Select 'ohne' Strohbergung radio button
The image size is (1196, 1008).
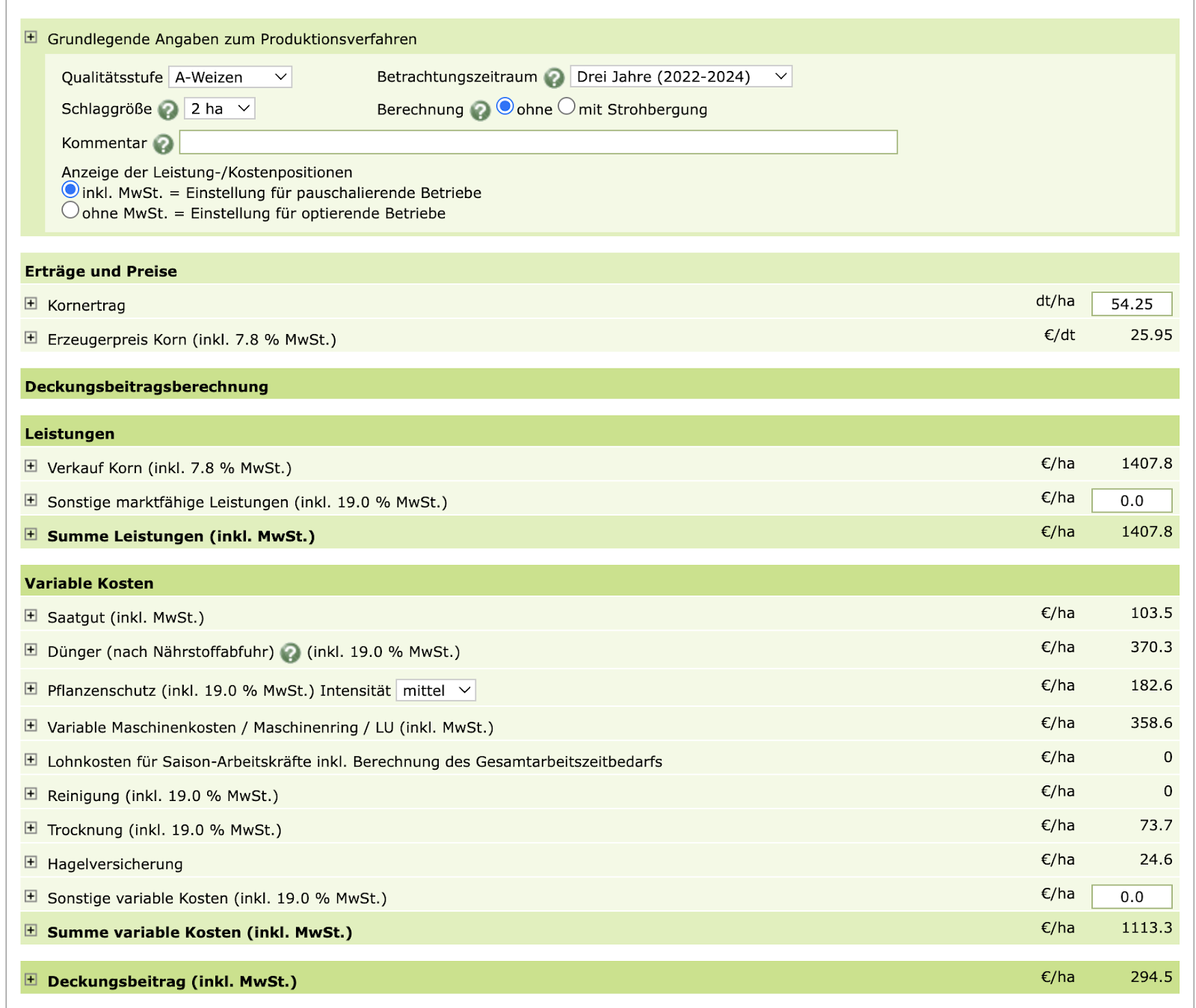tap(505, 106)
